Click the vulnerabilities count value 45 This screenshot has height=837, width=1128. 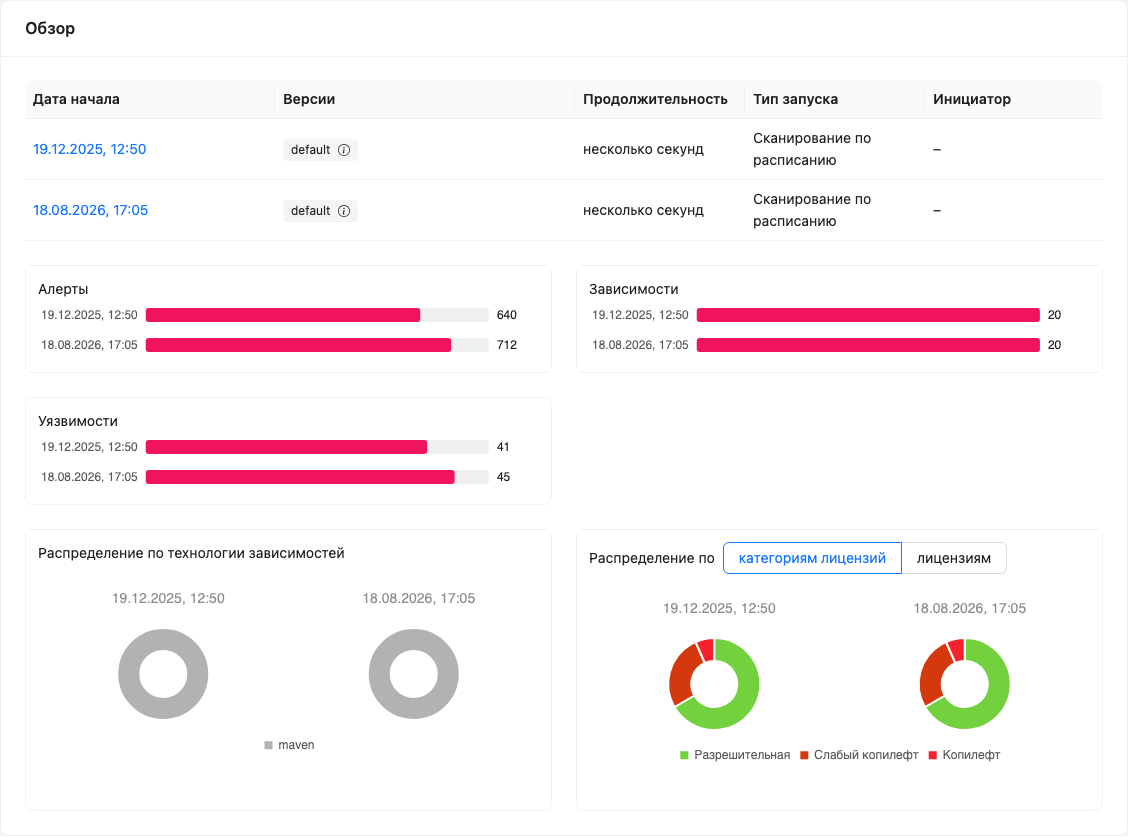[x=503, y=478]
